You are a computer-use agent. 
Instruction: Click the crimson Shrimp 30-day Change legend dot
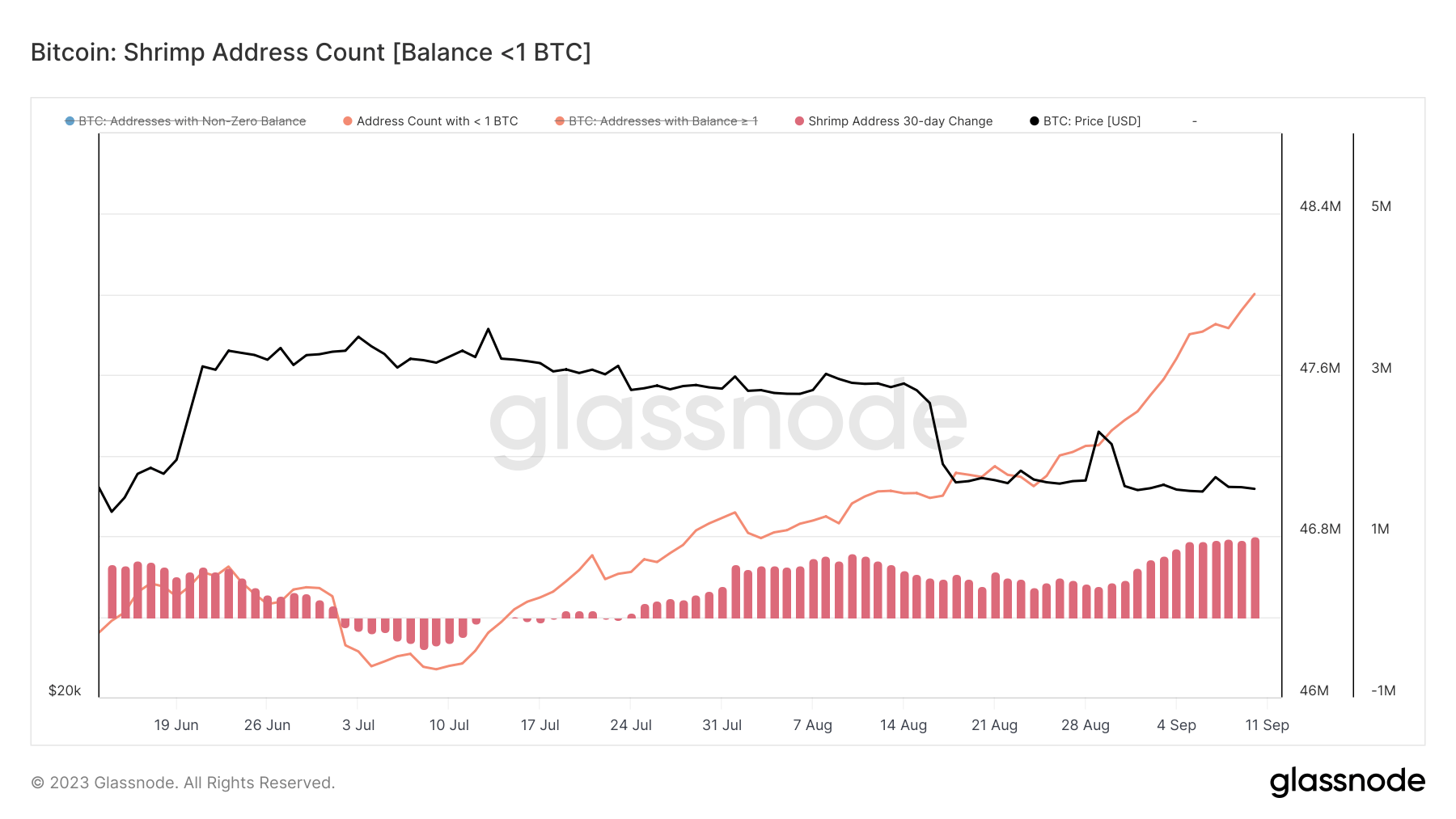[799, 121]
